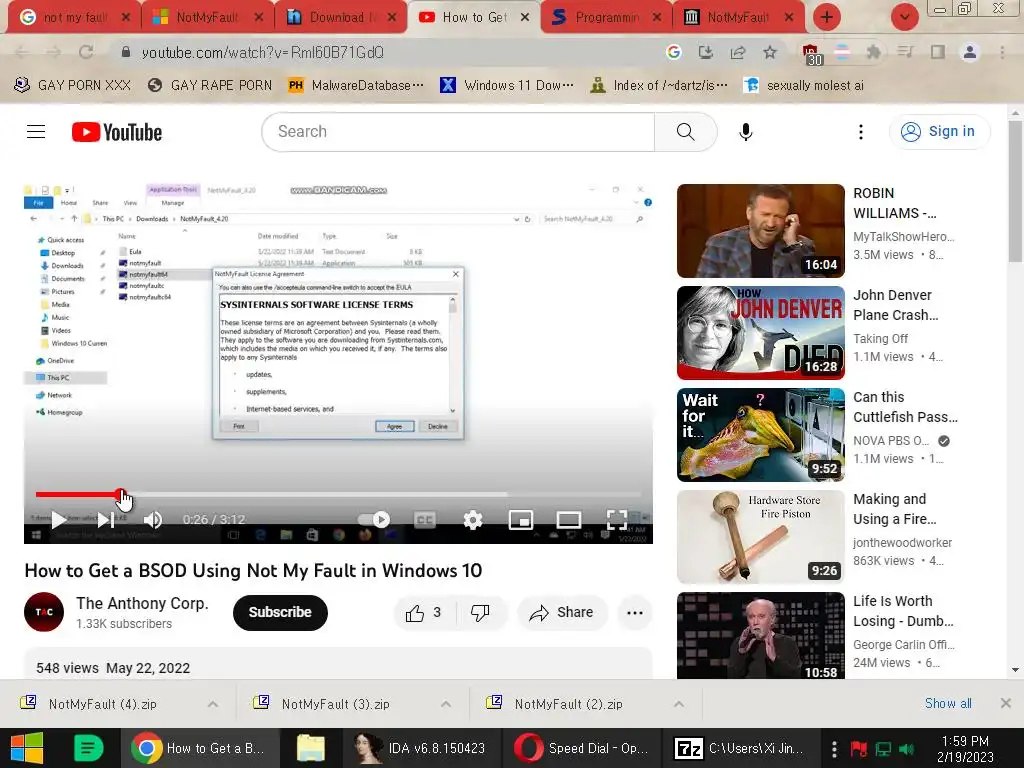
Task: Open Chrome three-dot menu
Action: point(1002,52)
